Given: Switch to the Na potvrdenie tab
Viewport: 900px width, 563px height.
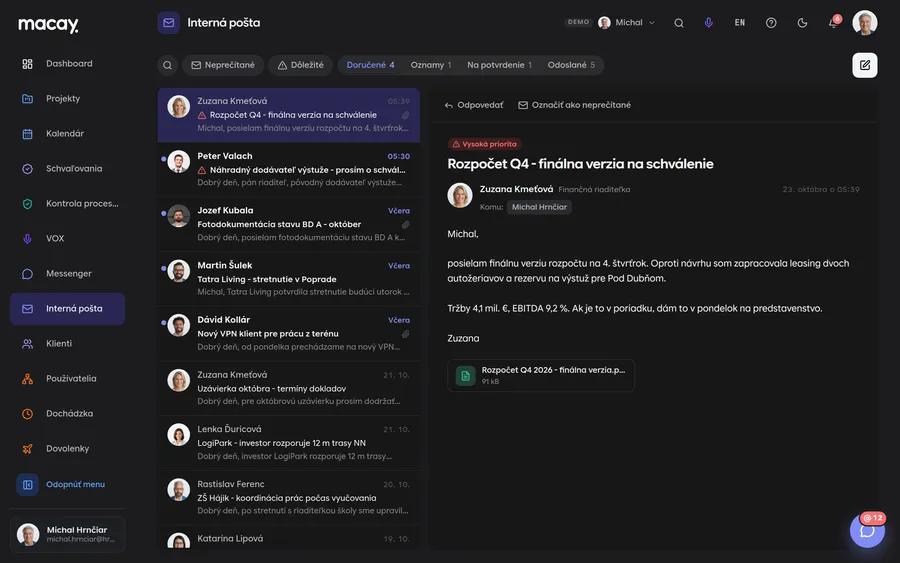Looking at the screenshot, I should (499, 65).
